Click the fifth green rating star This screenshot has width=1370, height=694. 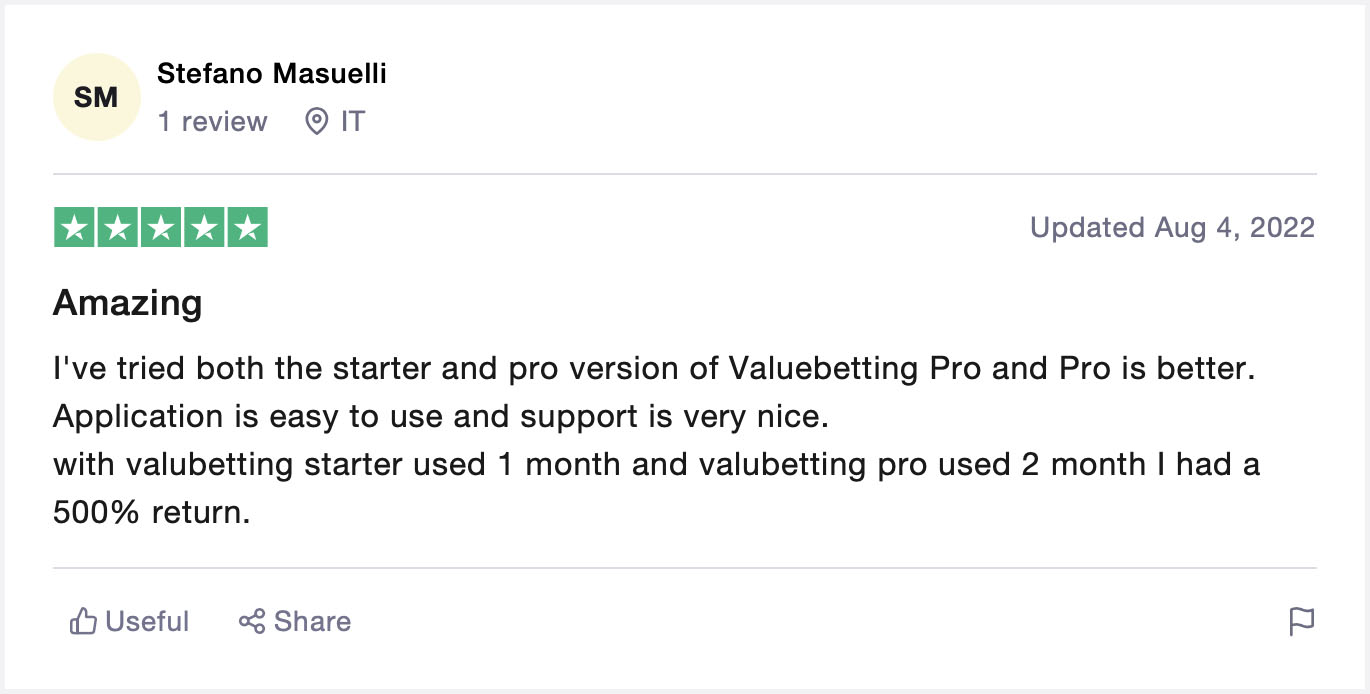tap(247, 228)
